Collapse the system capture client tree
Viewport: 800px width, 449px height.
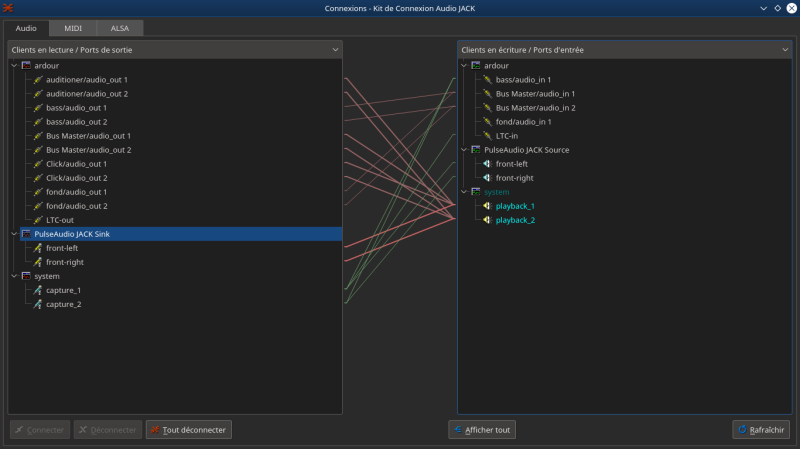(x=14, y=276)
